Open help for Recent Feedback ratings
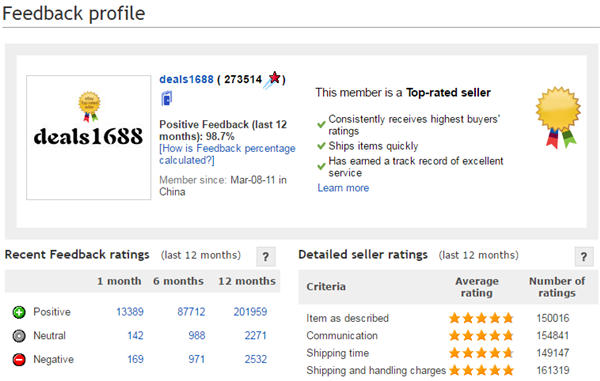Screen dimensions: 600x381 pyautogui.click(x=266, y=256)
